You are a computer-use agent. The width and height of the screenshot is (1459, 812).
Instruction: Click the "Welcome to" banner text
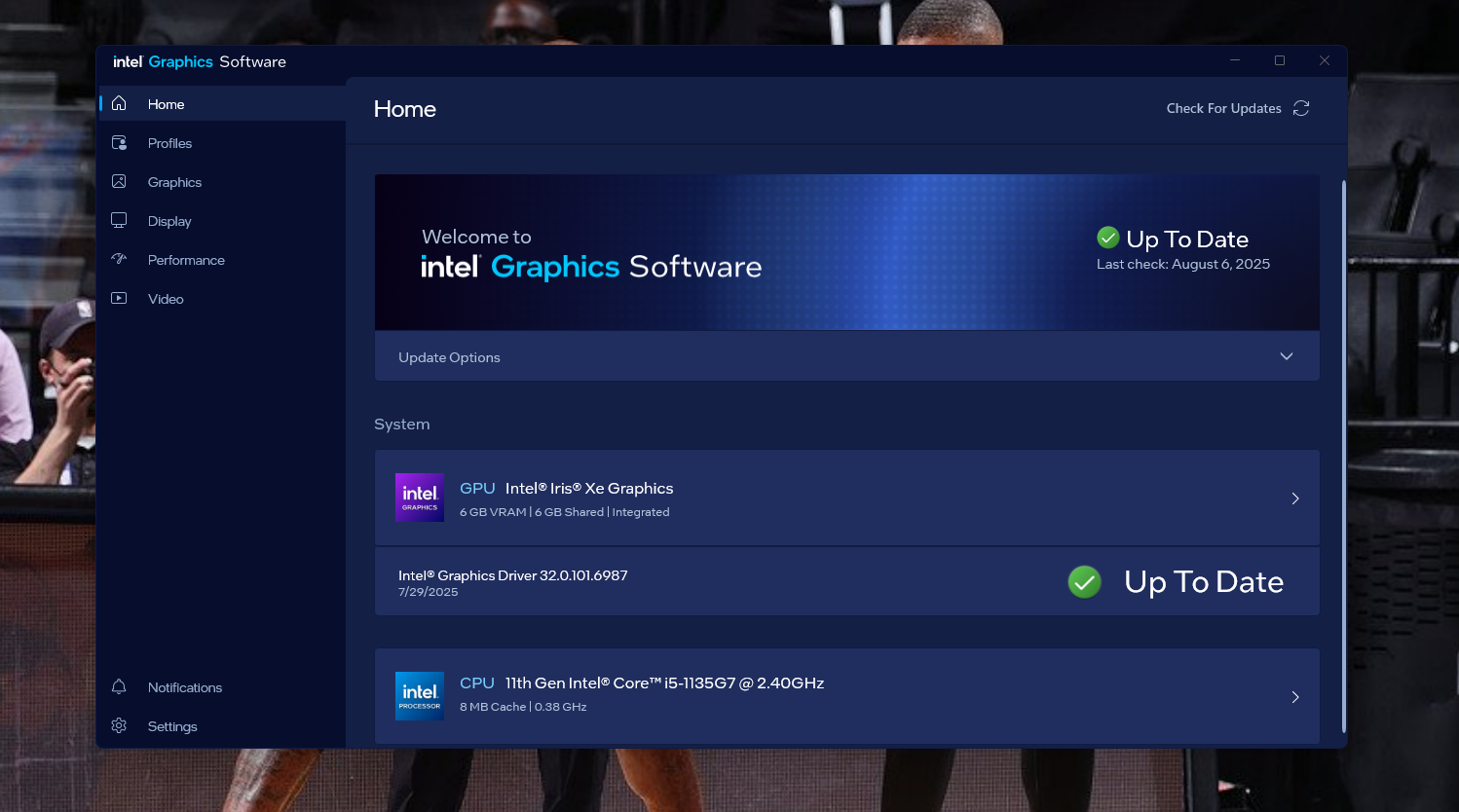[x=476, y=237]
